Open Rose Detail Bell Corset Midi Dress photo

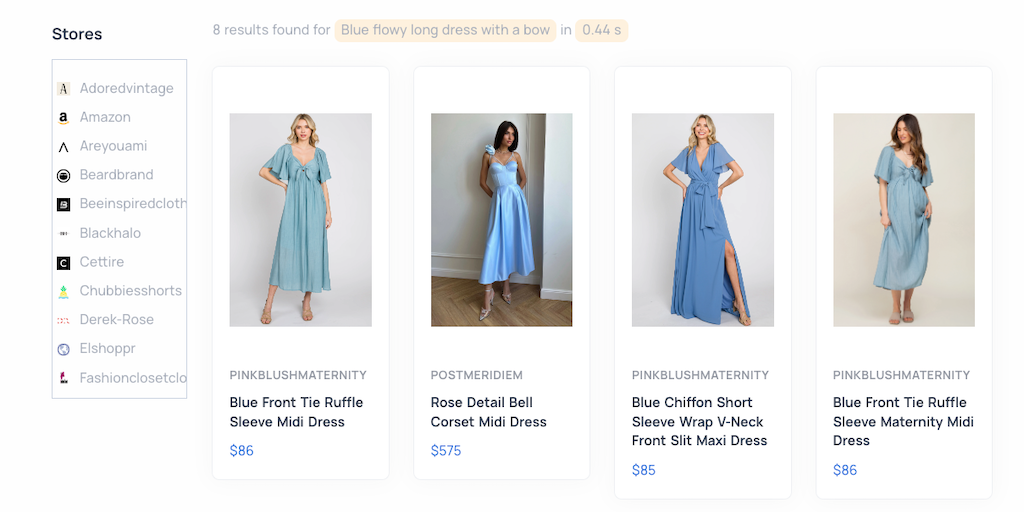tap(501, 220)
